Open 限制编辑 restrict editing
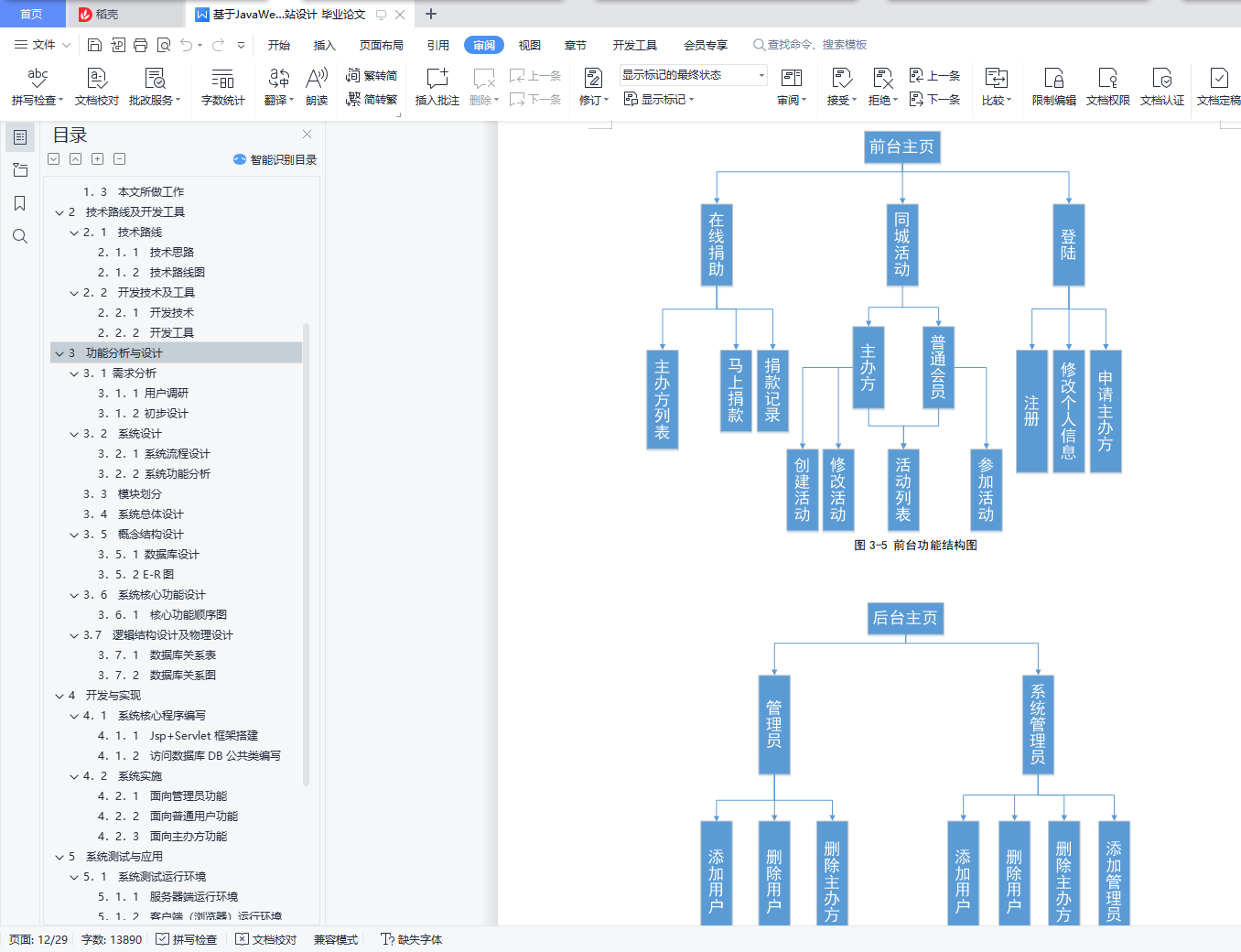 (x=1054, y=87)
